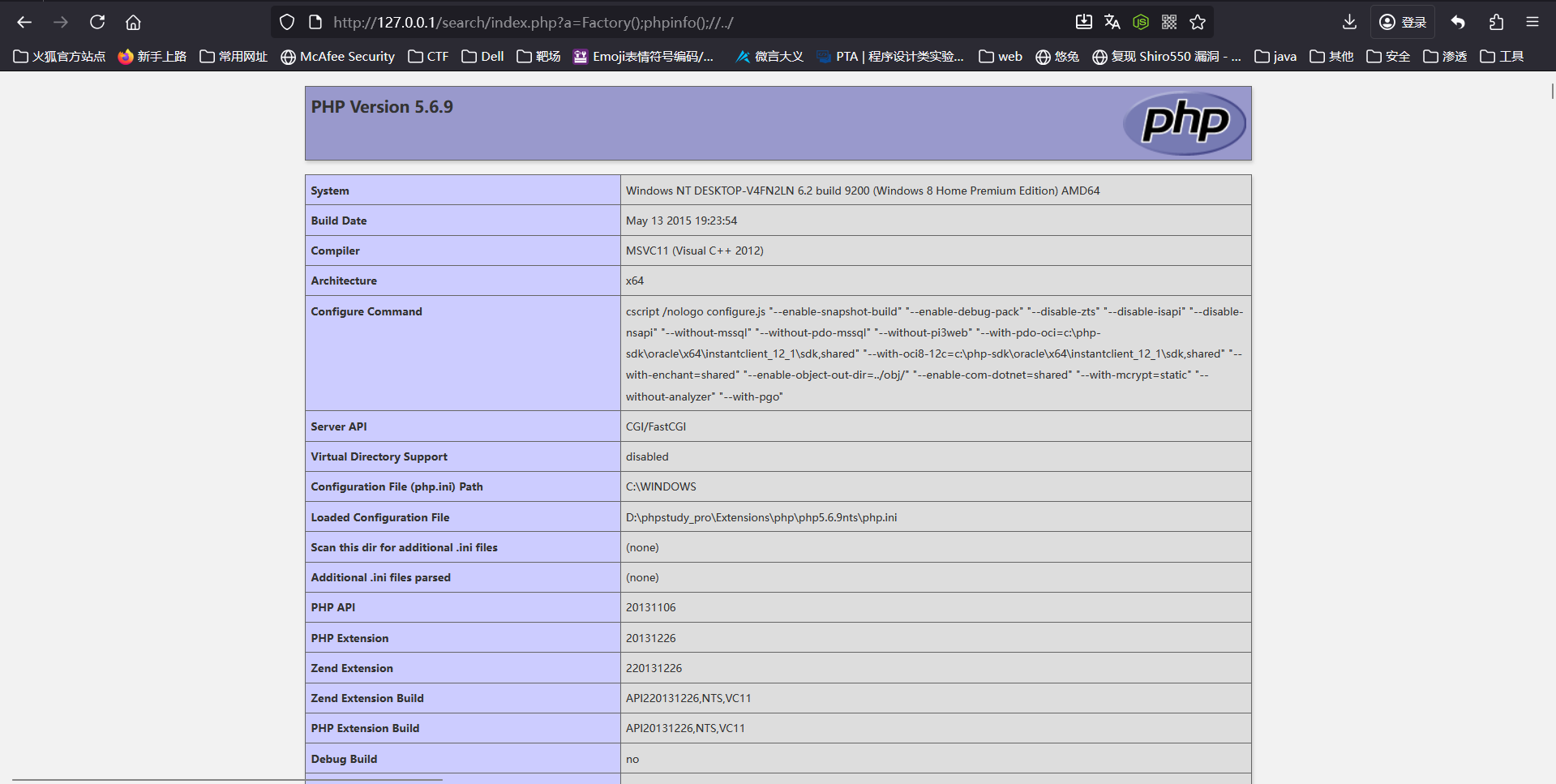The width and height of the screenshot is (1556, 784).
Task: Open the Firefox hamburger menu
Action: click(1532, 22)
